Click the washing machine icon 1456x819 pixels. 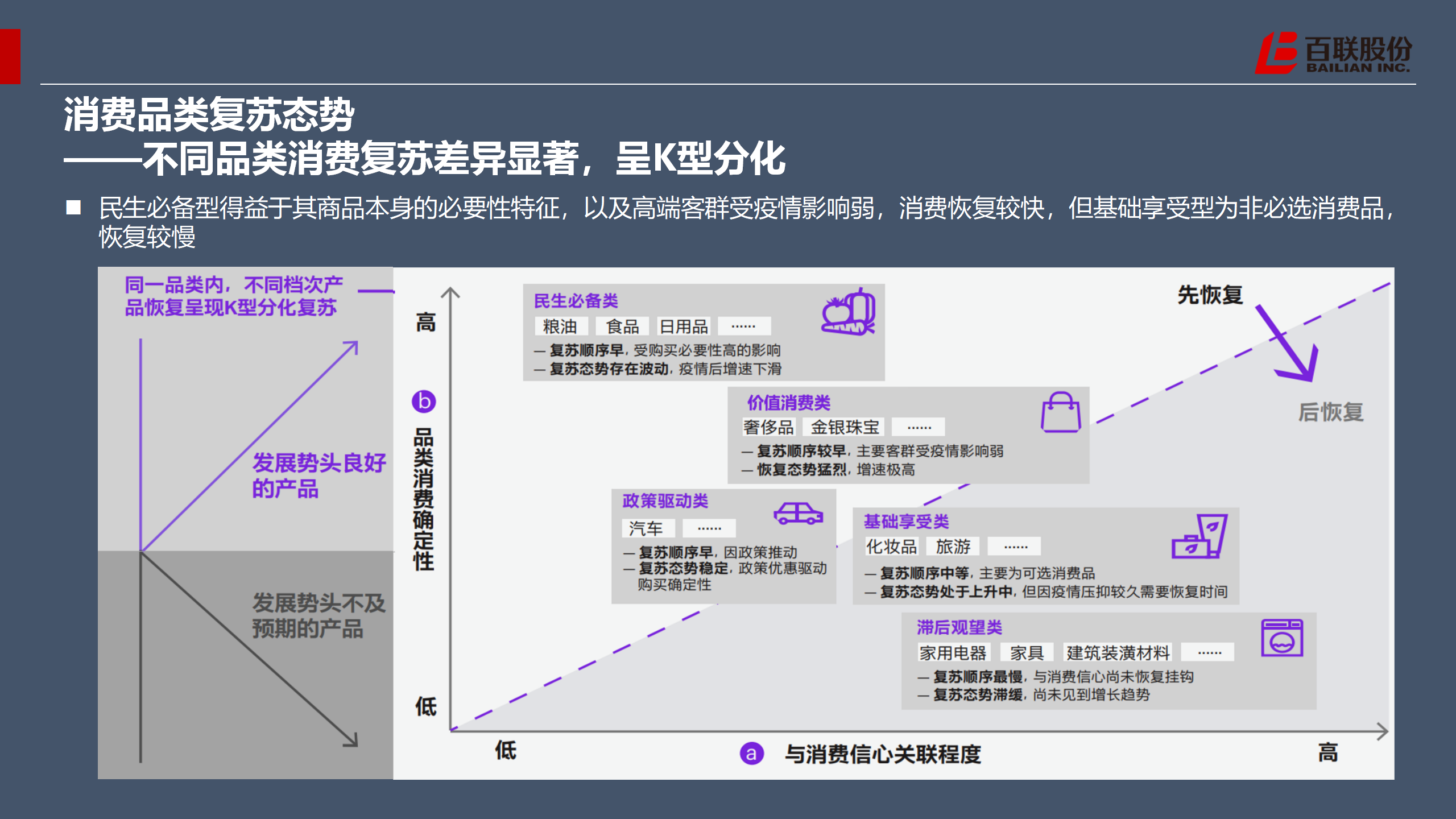click(x=1281, y=638)
